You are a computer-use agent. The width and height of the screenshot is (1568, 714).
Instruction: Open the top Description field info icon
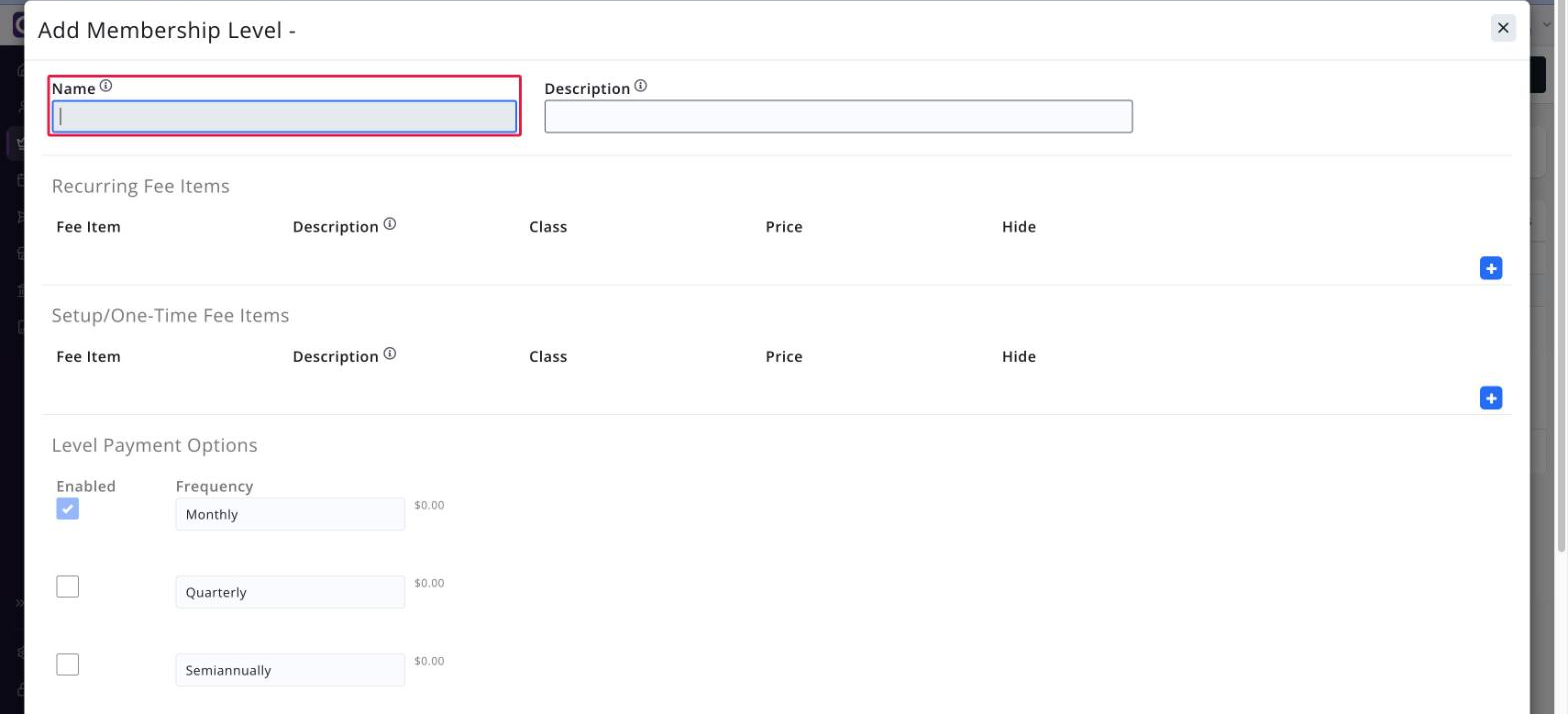641,87
